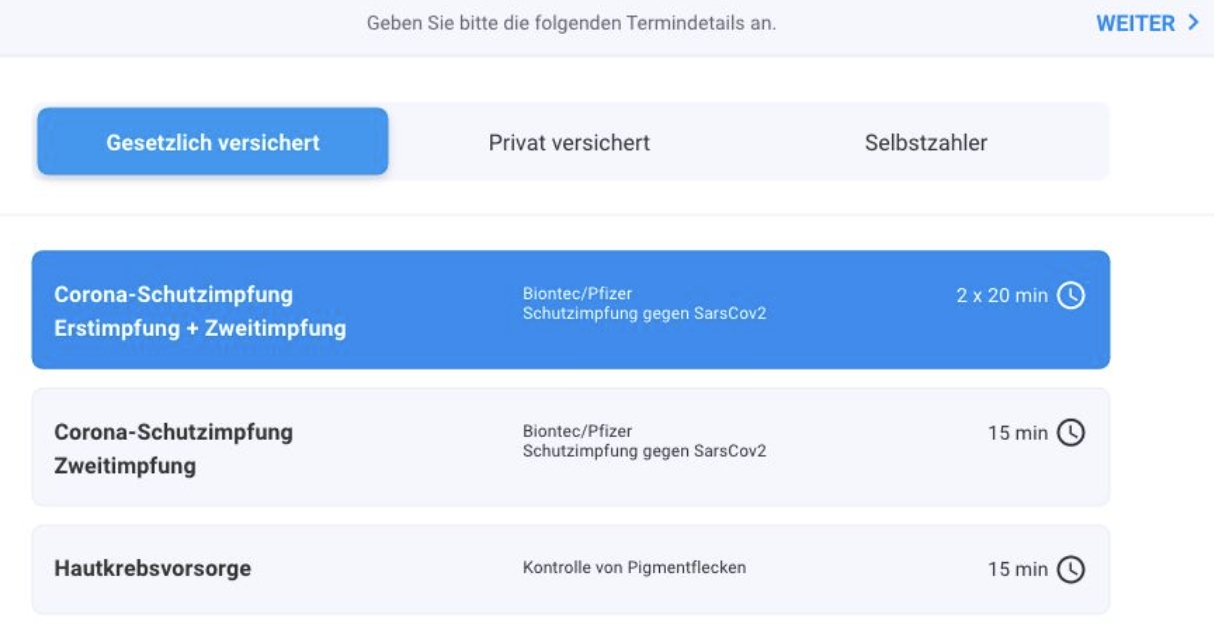Screen dimensions: 1214x644
Task: Click the 15 min duration on the Zweitimpfung card
Action: tap(1018, 433)
